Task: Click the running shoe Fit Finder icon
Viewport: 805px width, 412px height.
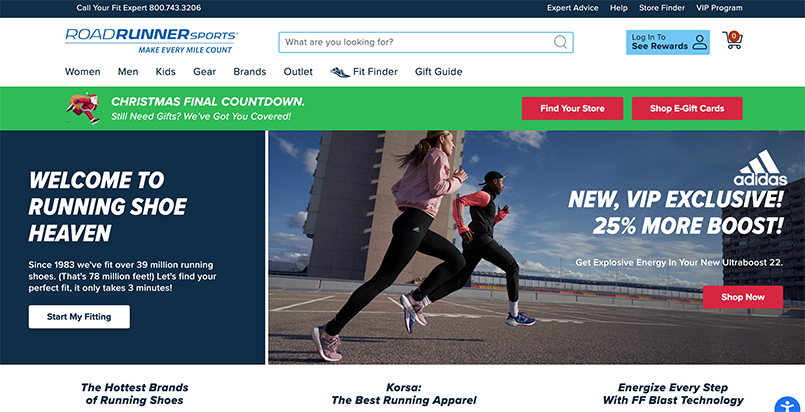Action: click(x=339, y=72)
